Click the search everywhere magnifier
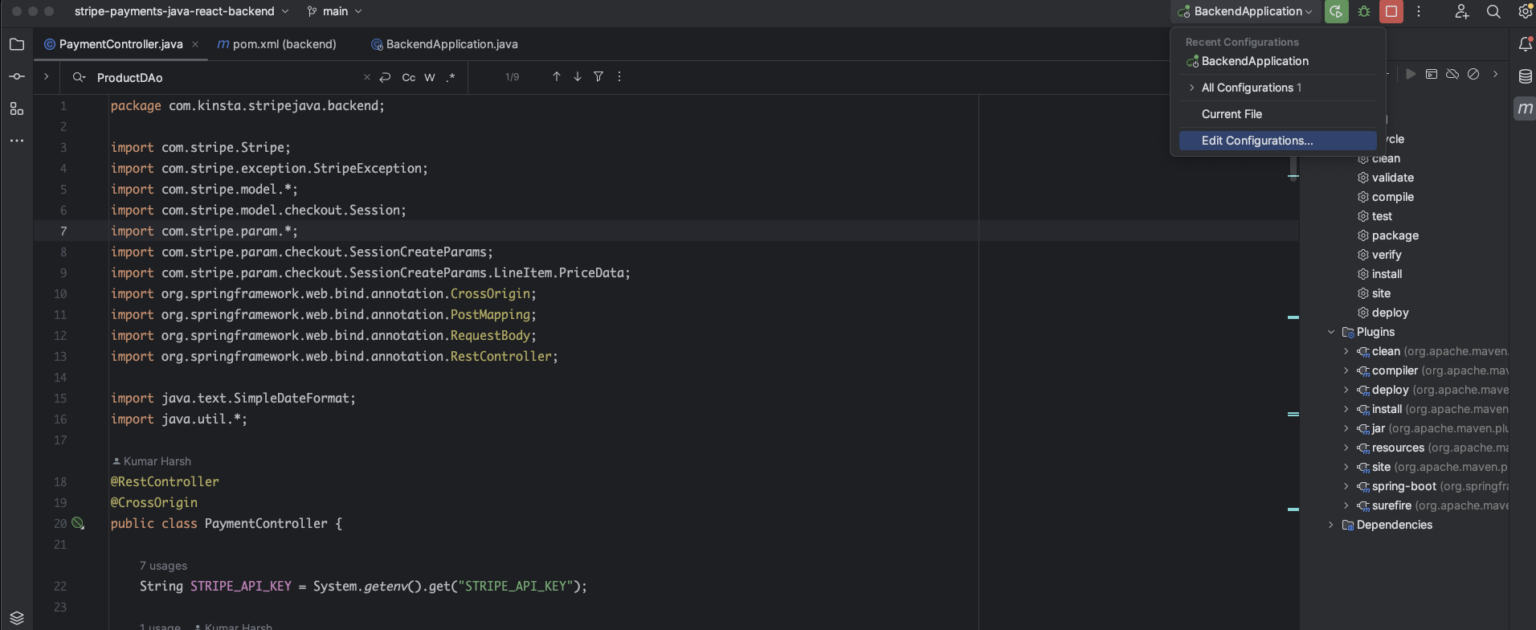This screenshot has height=630, width=1536. [x=1493, y=11]
